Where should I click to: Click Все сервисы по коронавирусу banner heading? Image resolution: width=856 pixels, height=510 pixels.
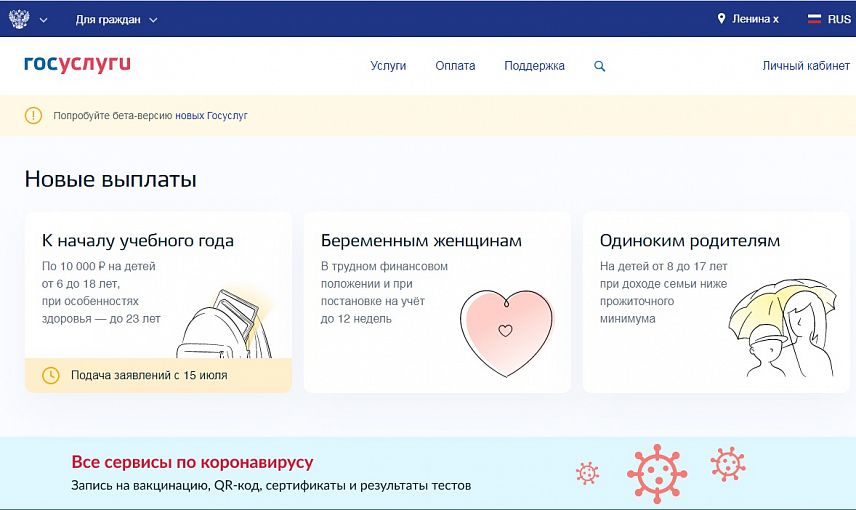(192, 463)
